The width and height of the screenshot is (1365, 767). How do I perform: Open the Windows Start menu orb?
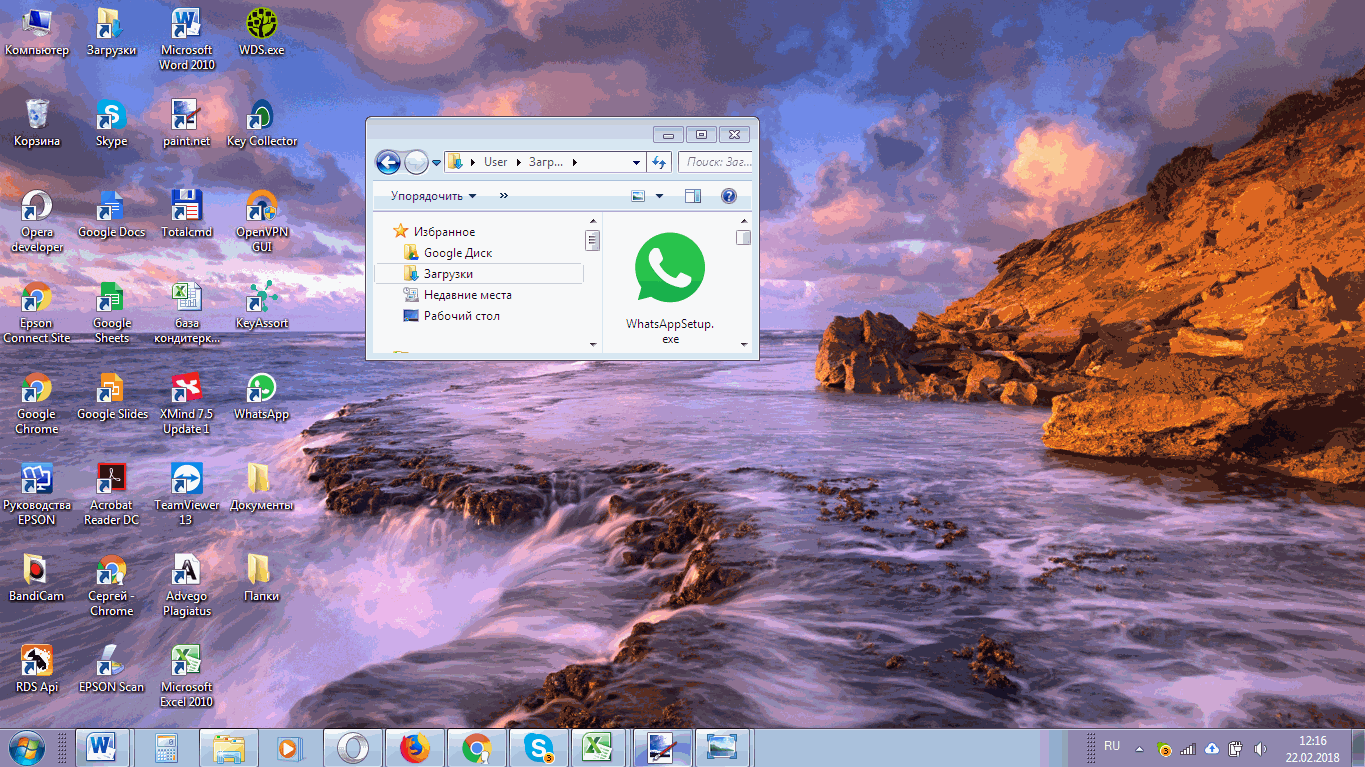point(26,748)
